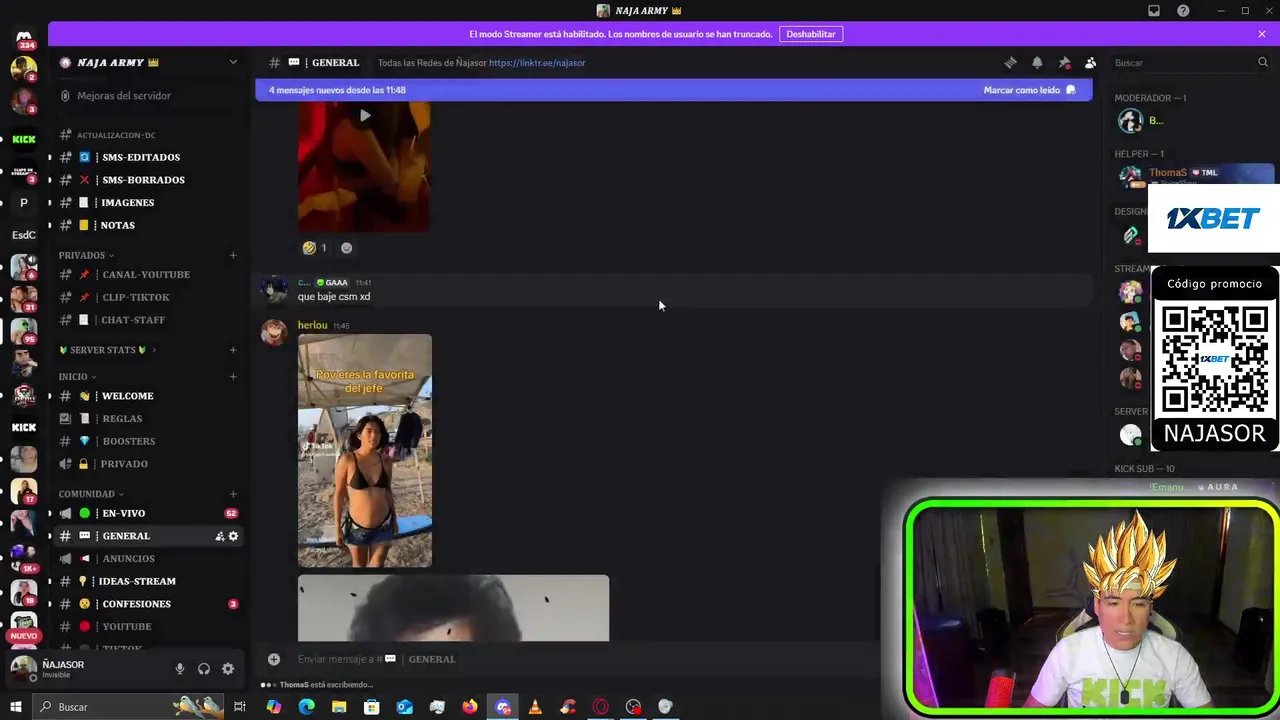Add reaction to video message
Image resolution: width=1280 pixels, height=720 pixels.
pos(346,248)
